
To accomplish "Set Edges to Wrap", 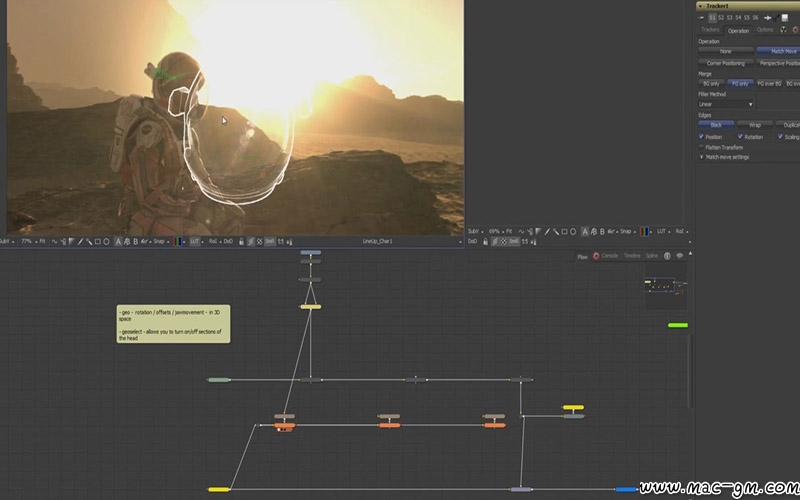I will [755, 124].
